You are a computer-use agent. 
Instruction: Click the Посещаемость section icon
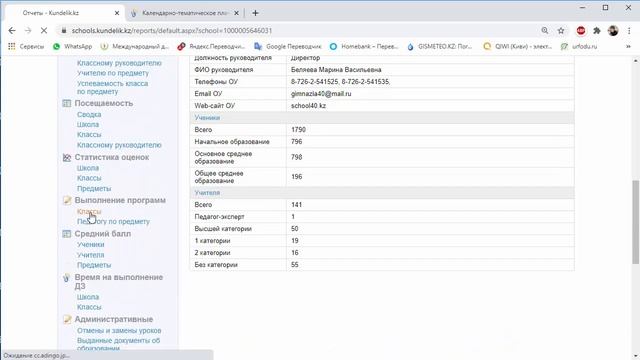pos(67,103)
